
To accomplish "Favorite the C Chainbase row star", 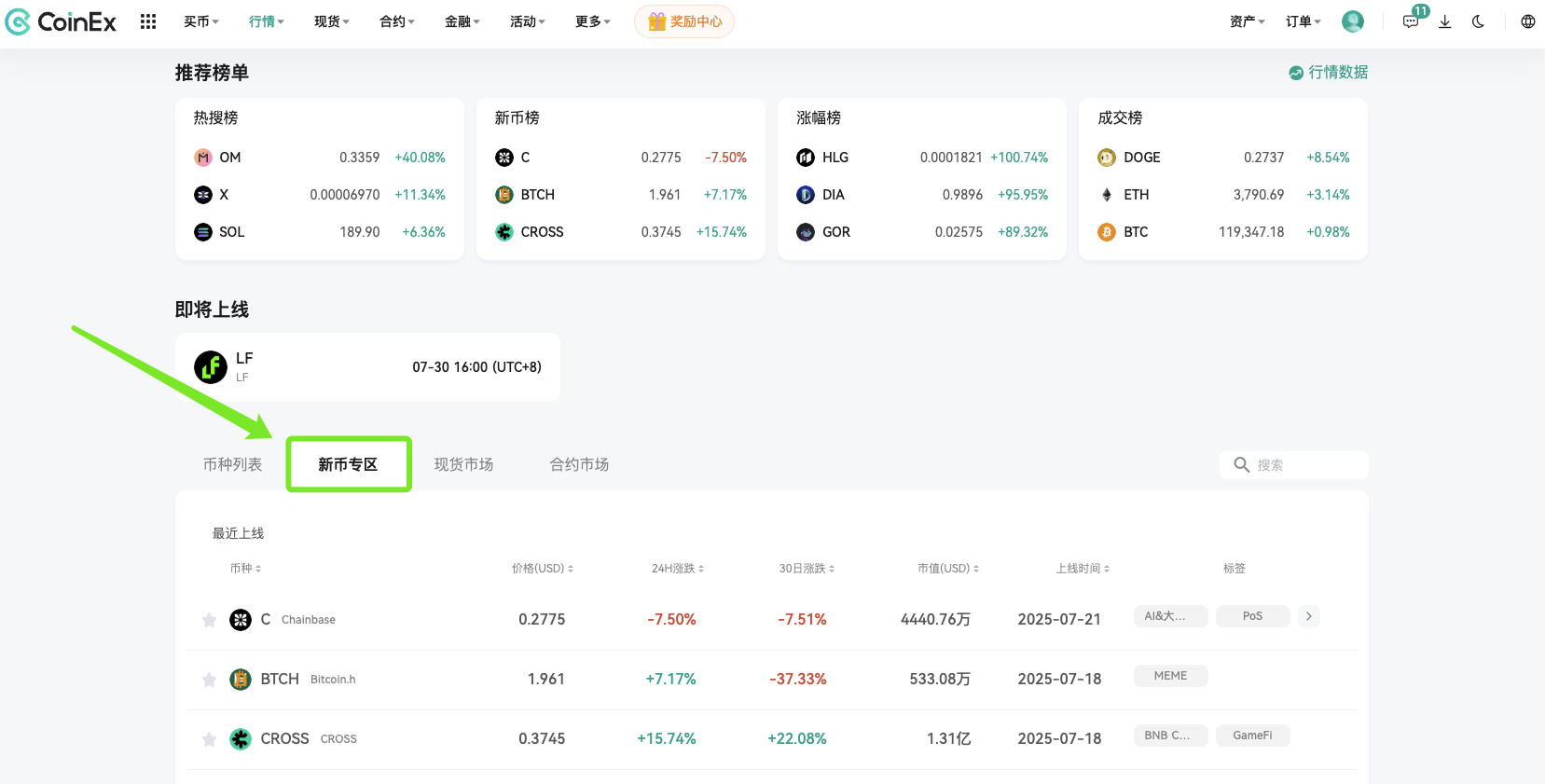I will point(209,620).
